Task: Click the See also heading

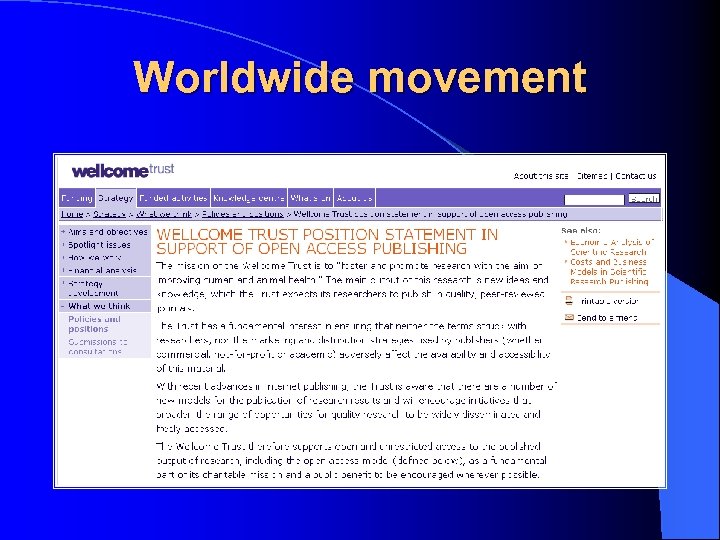Action: [580, 231]
